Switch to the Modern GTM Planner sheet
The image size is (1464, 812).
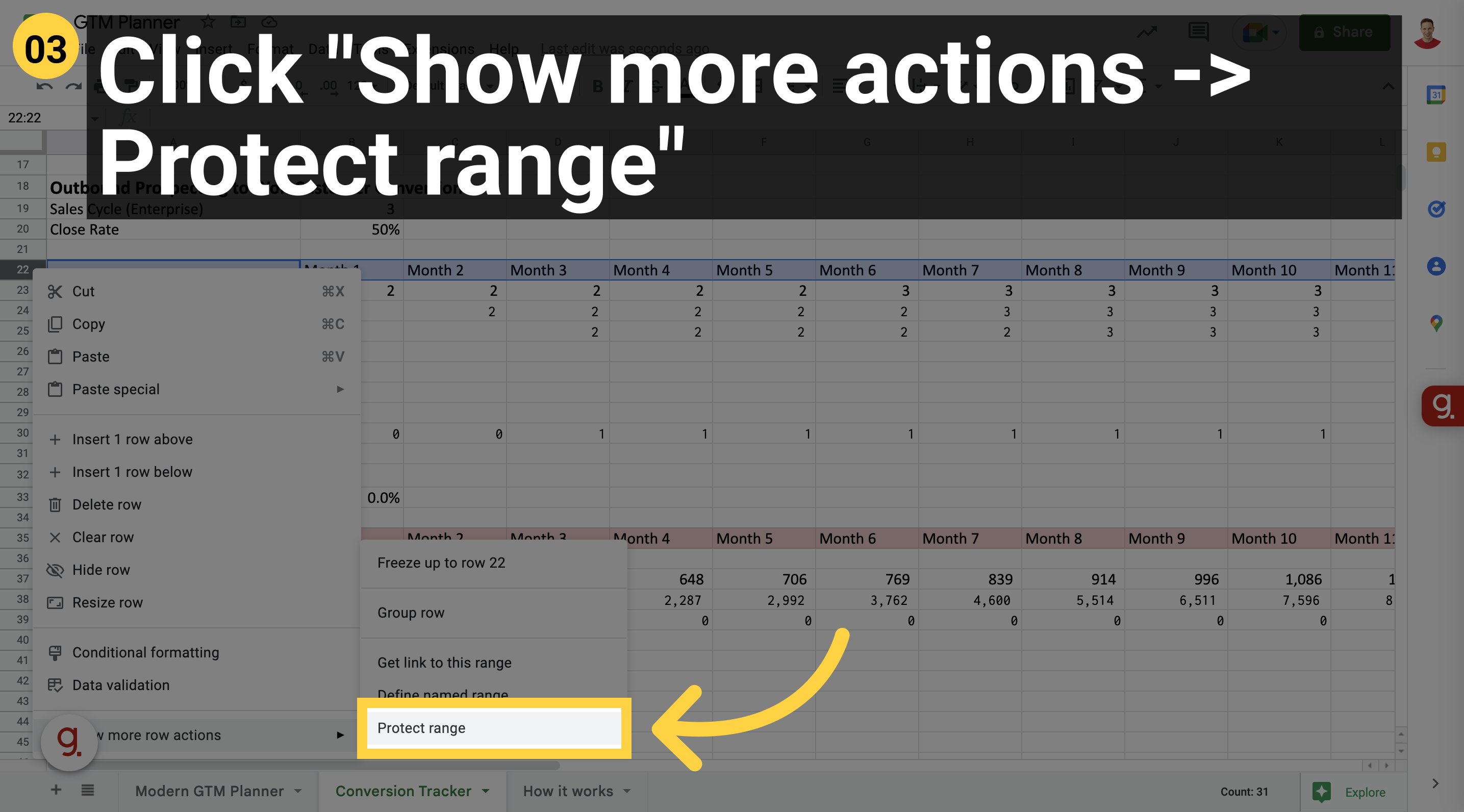tap(209, 791)
